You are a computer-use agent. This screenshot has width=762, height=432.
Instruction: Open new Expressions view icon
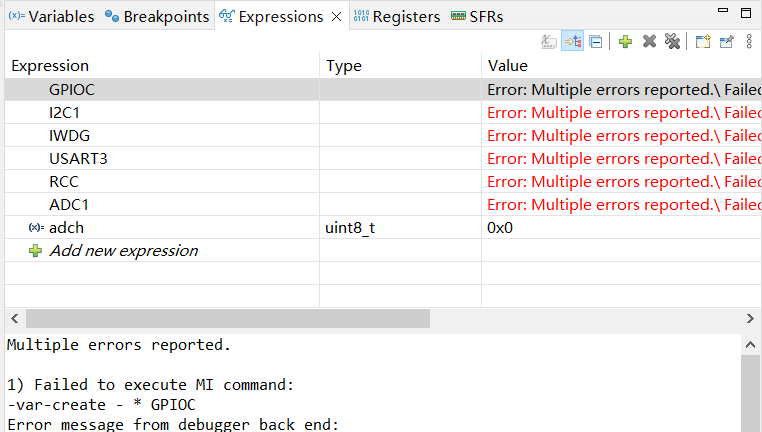pyautogui.click(x=703, y=42)
